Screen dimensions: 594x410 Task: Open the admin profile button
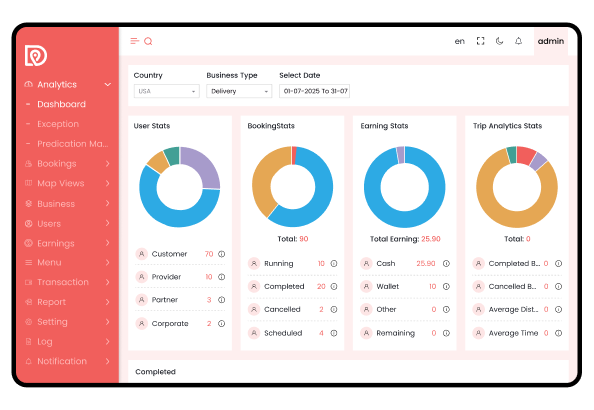coord(551,41)
